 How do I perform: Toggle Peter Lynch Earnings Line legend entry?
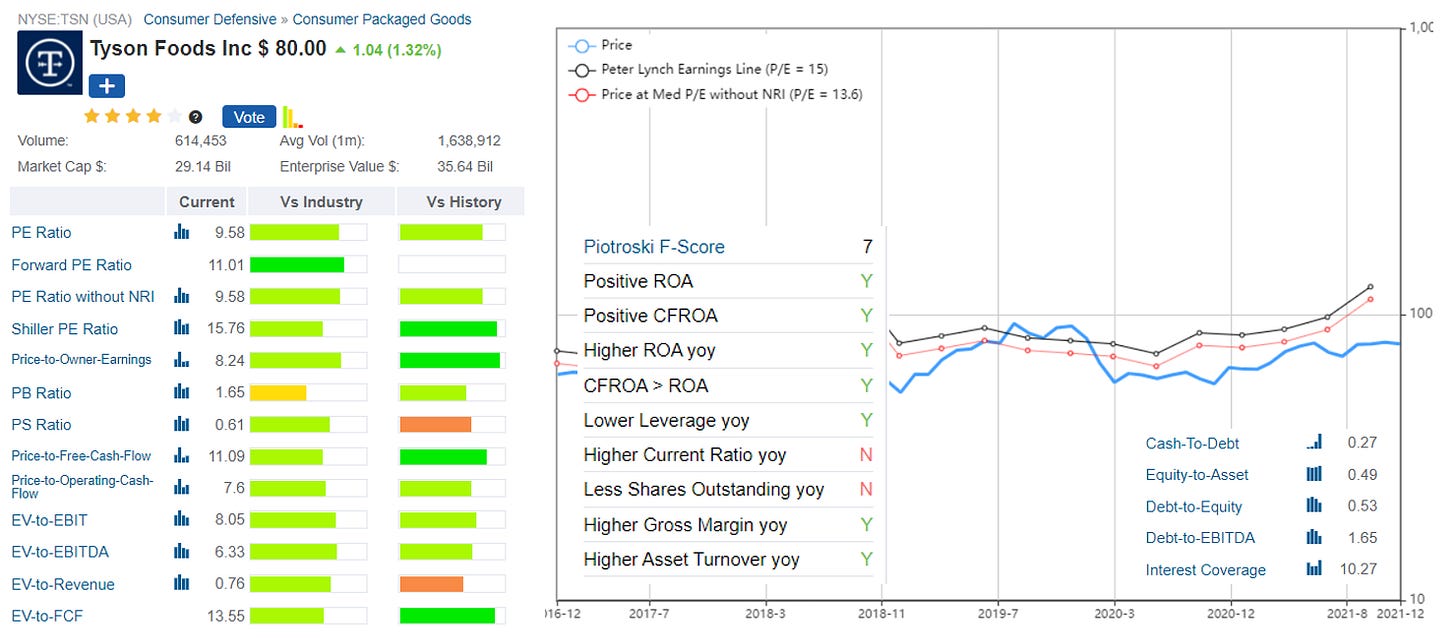pos(698,70)
